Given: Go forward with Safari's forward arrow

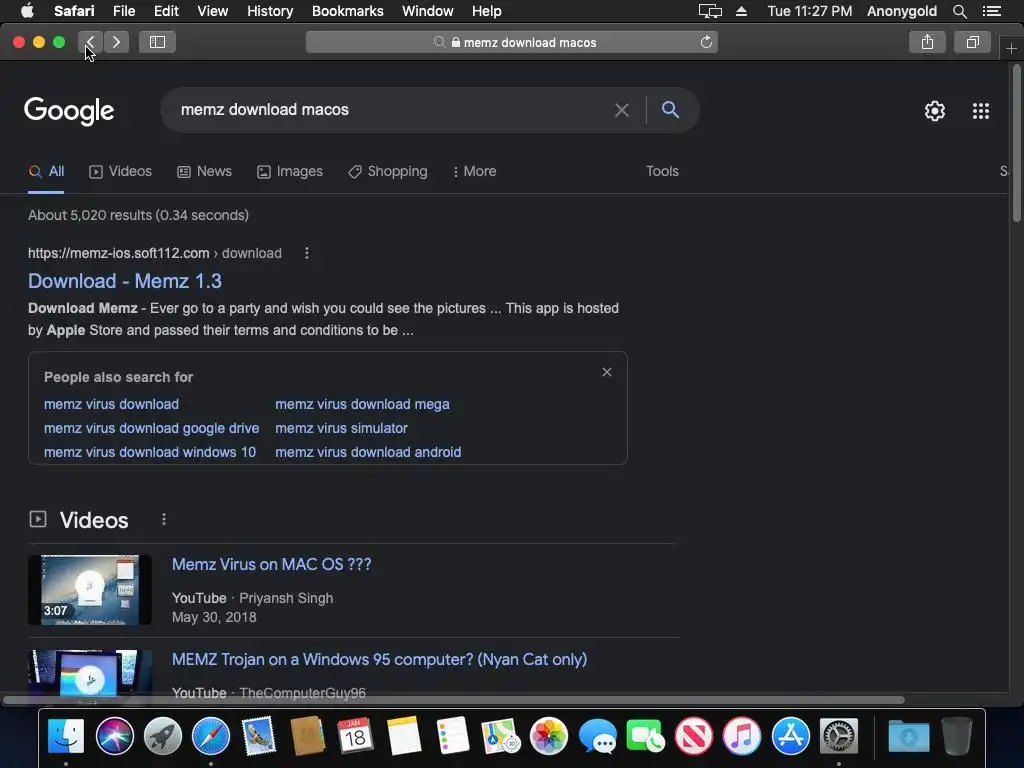Looking at the screenshot, I should 116,42.
